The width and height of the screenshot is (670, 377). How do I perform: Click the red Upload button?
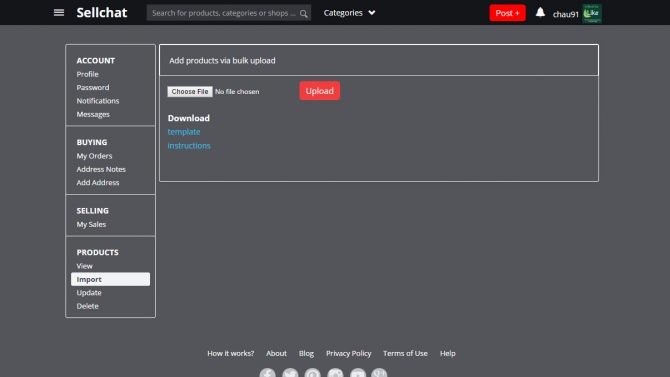click(x=320, y=91)
